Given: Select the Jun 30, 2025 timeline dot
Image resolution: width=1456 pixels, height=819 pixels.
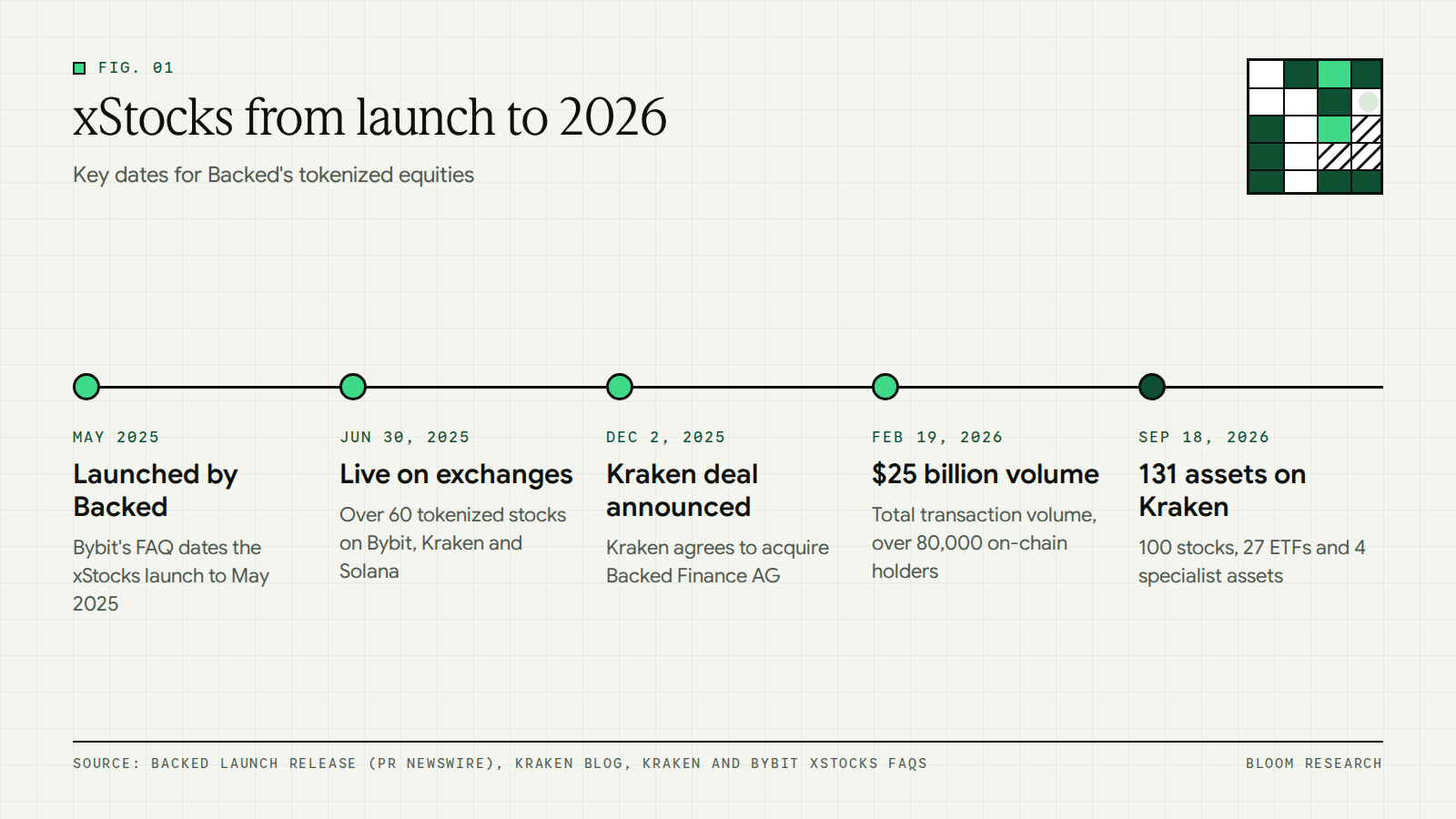Looking at the screenshot, I should coord(353,387).
